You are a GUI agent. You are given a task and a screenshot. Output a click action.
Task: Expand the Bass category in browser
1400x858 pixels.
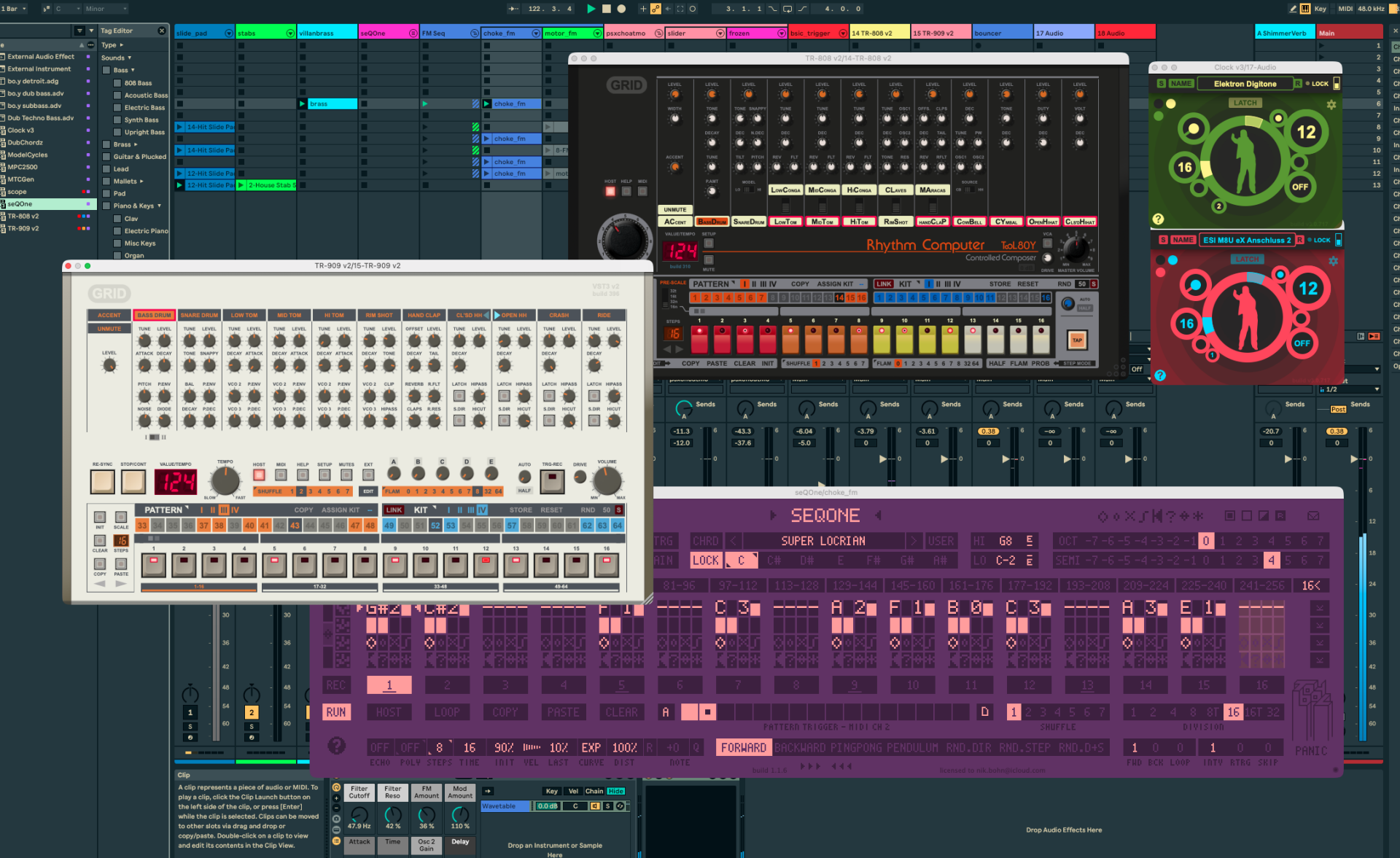133,70
